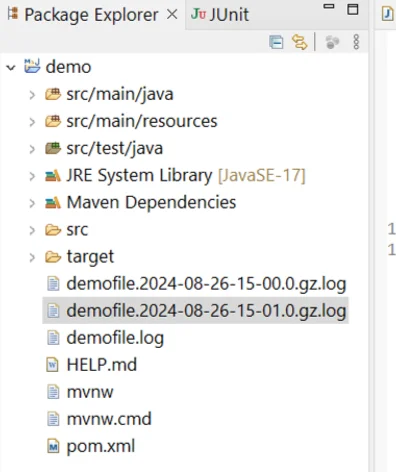Click the HELP.md file icon
Screen dimensions: 396x472
click(x=52, y=365)
